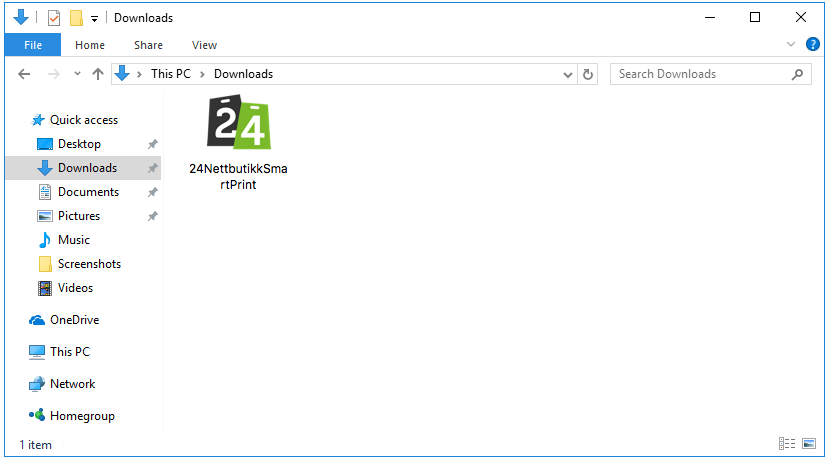Refresh the Downloads folder view

tap(588, 74)
